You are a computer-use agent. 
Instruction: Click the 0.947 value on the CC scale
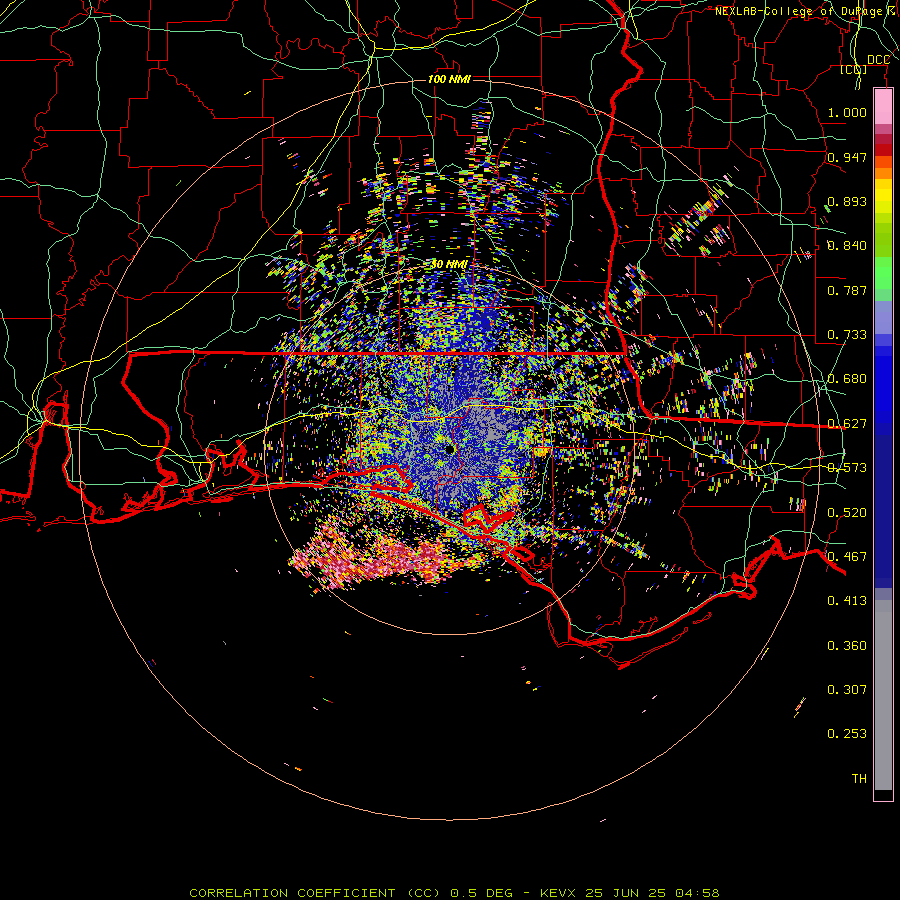coord(847,157)
